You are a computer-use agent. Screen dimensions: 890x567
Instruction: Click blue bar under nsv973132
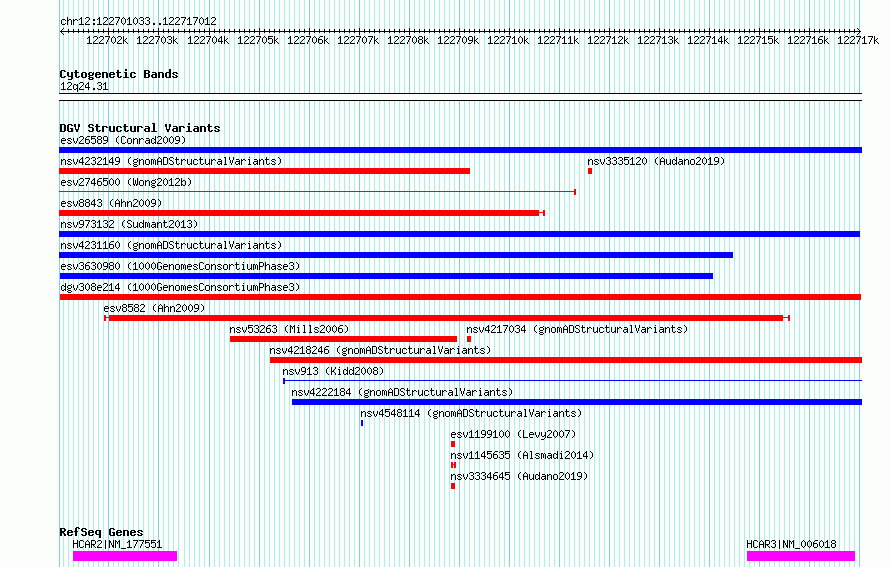click(460, 234)
